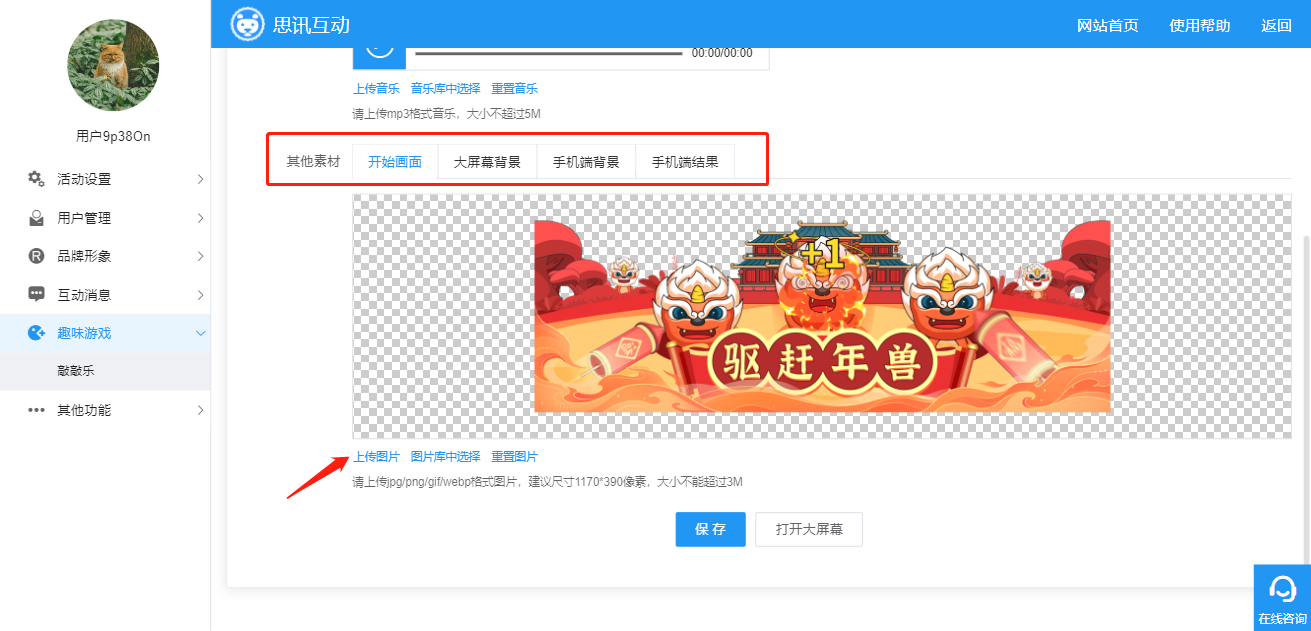Screen dimensions: 1311x631
Task: Click the 思讯互动 robot logo icon
Action: [x=247, y=24]
